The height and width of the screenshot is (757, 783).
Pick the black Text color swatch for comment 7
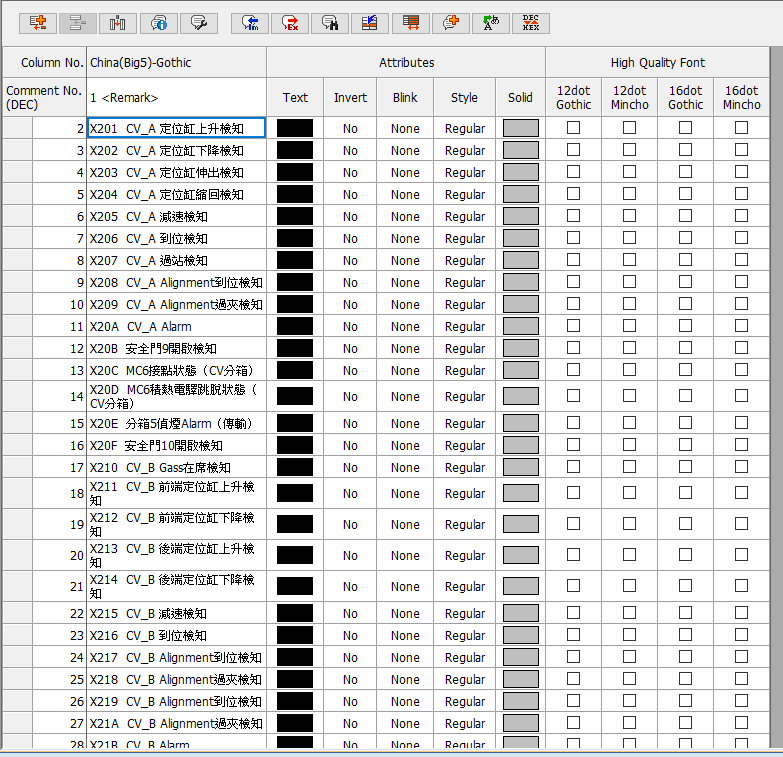coord(295,238)
